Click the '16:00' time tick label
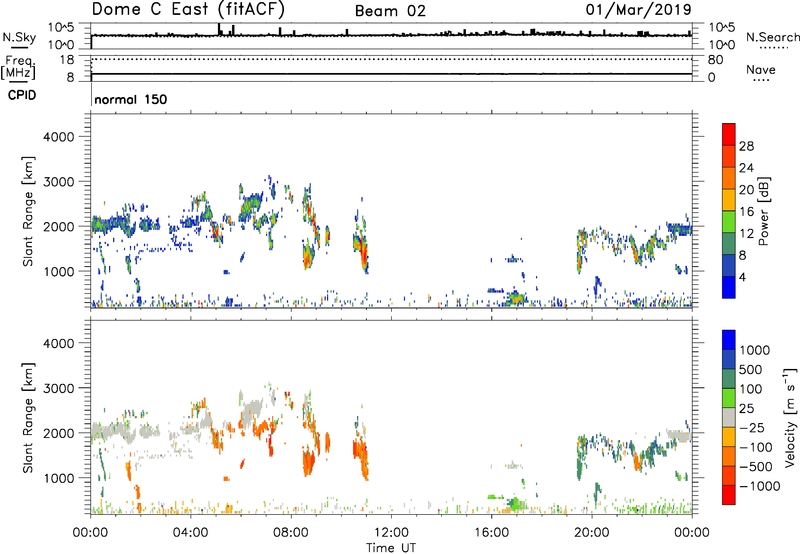Viewport: 800px width, 554px height. click(491, 533)
